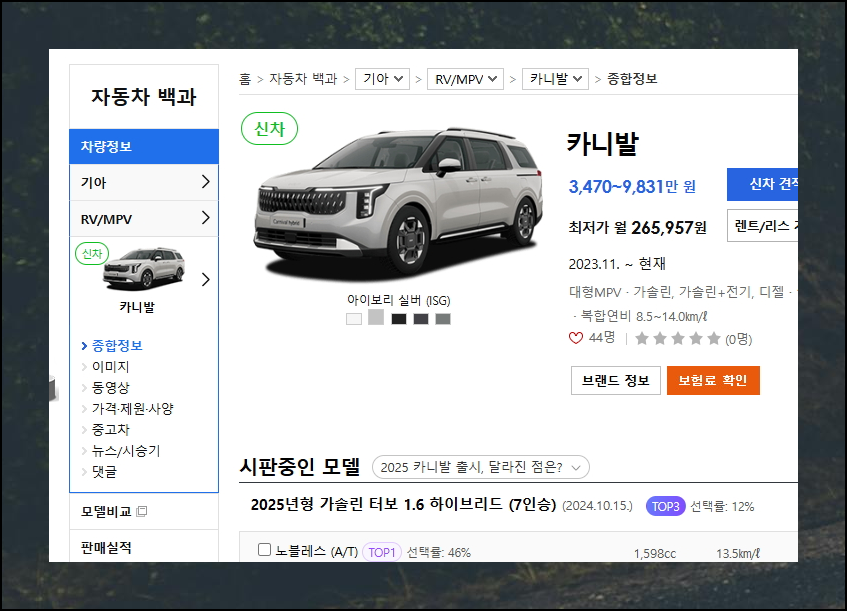Select the white color swatch
Image resolution: width=847 pixels, height=611 pixels.
354,319
